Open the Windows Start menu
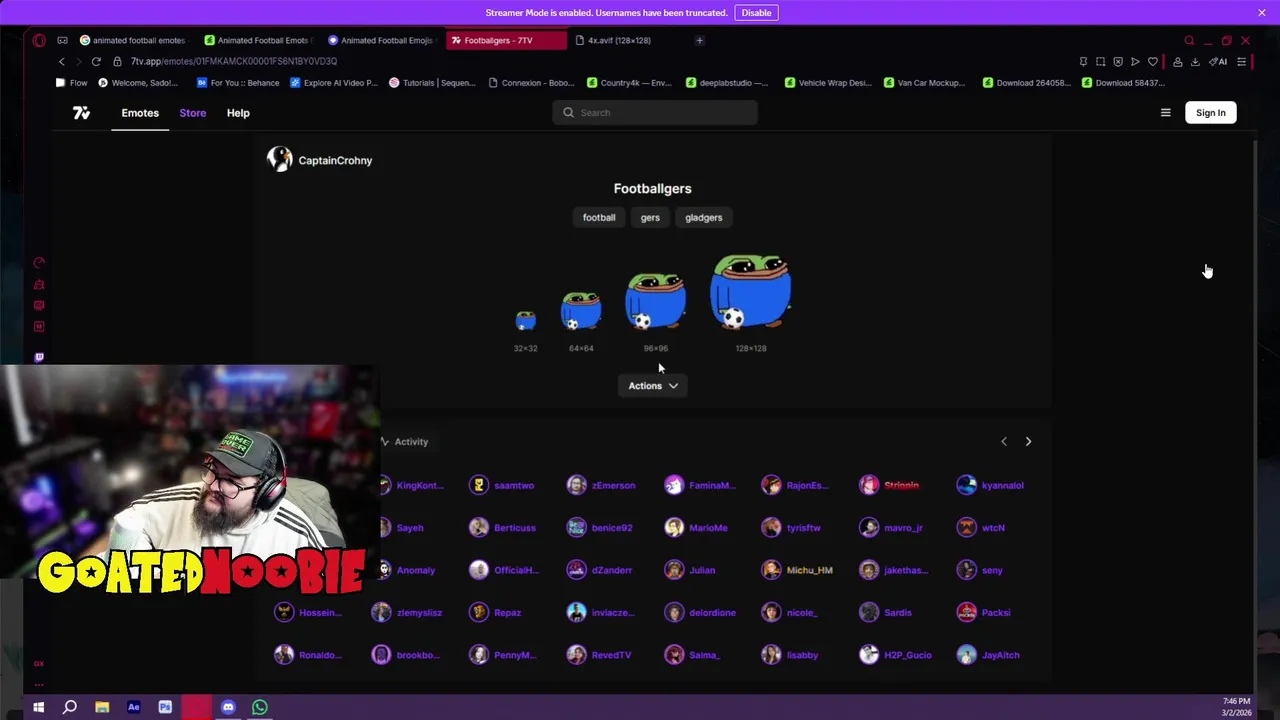1280x720 pixels. (x=38, y=707)
